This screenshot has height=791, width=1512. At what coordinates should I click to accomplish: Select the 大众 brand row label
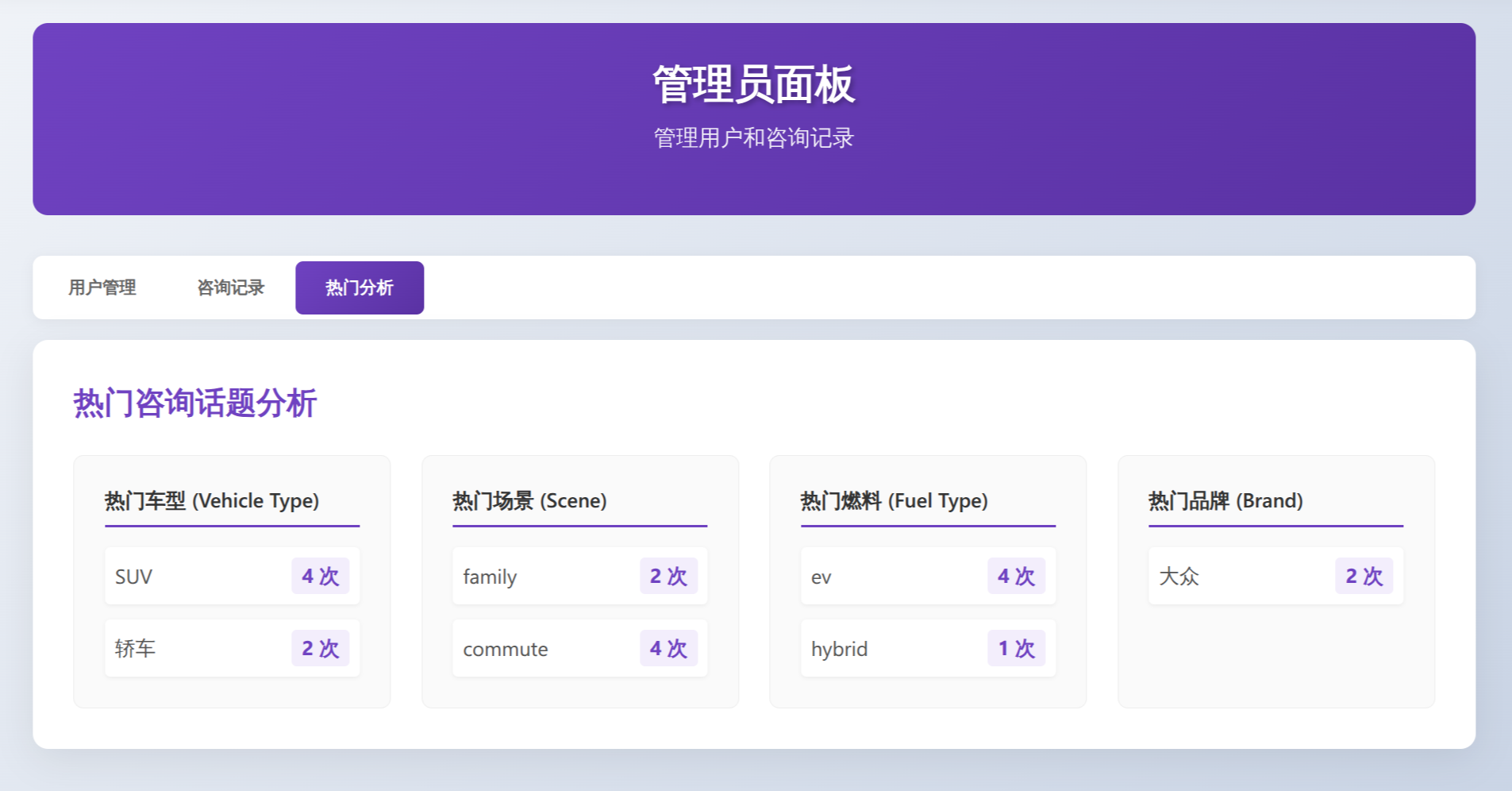(1179, 577)
